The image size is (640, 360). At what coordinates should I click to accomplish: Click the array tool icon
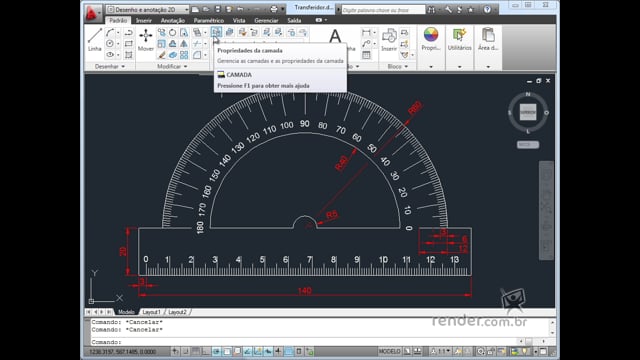[184, 55]
